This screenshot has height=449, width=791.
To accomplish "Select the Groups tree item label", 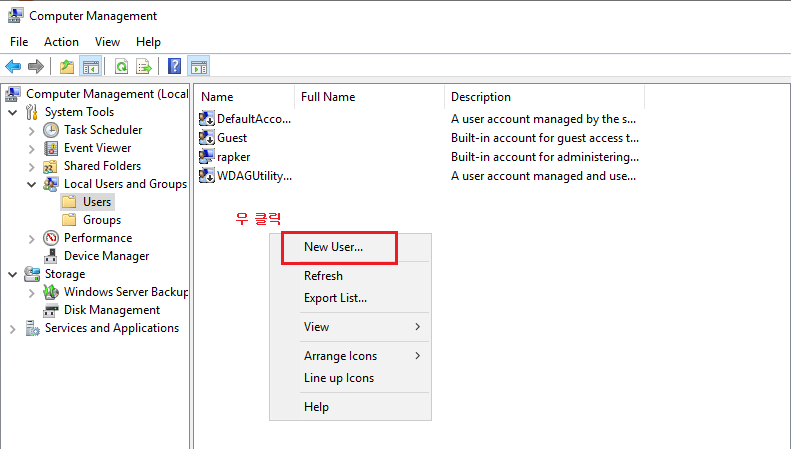I will [102, 220].
